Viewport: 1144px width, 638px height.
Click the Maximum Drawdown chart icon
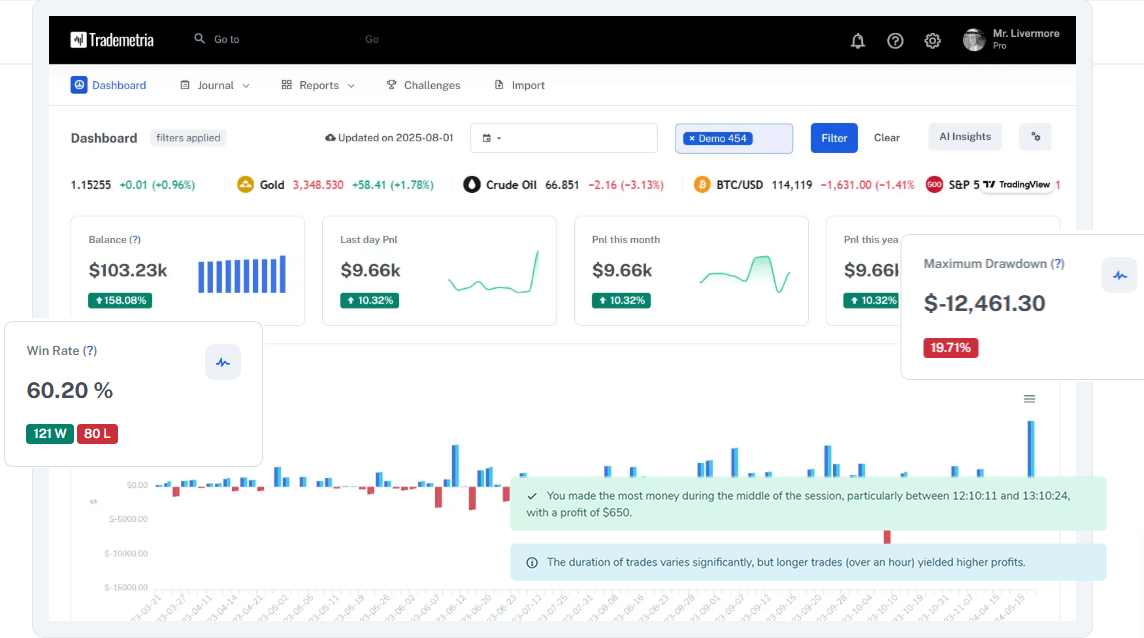coord(1119,275)
